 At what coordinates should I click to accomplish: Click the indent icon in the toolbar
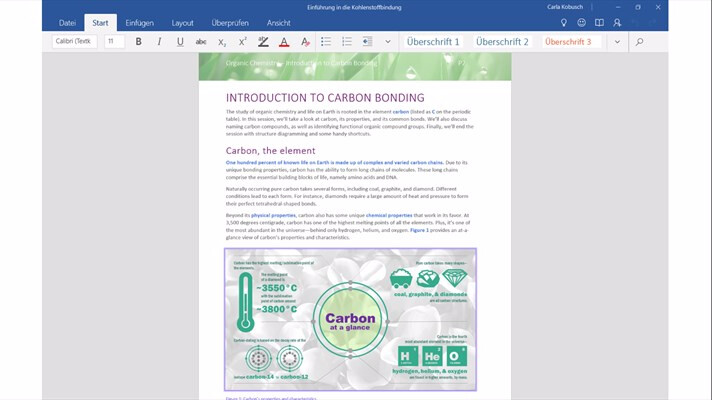click(367, 42)
